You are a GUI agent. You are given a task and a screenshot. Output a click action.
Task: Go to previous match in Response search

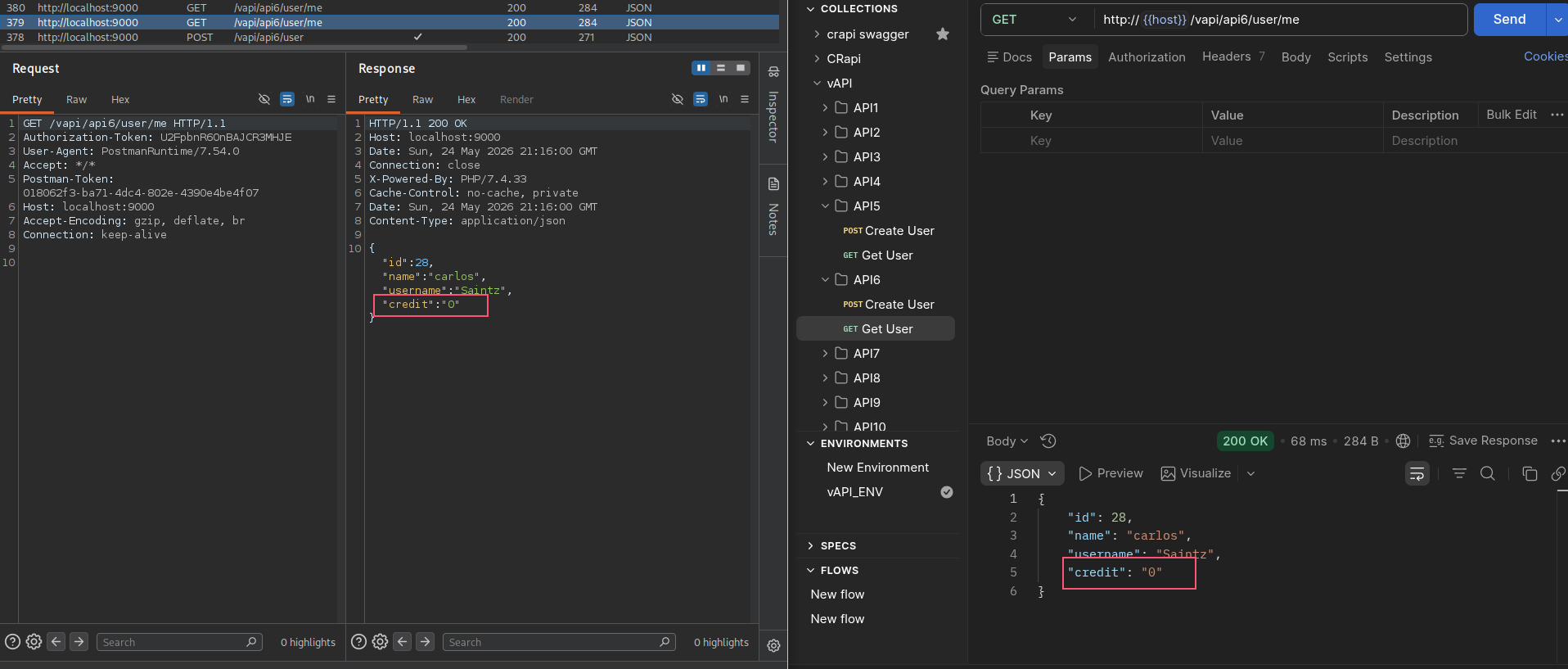click(x=403, y=642)
